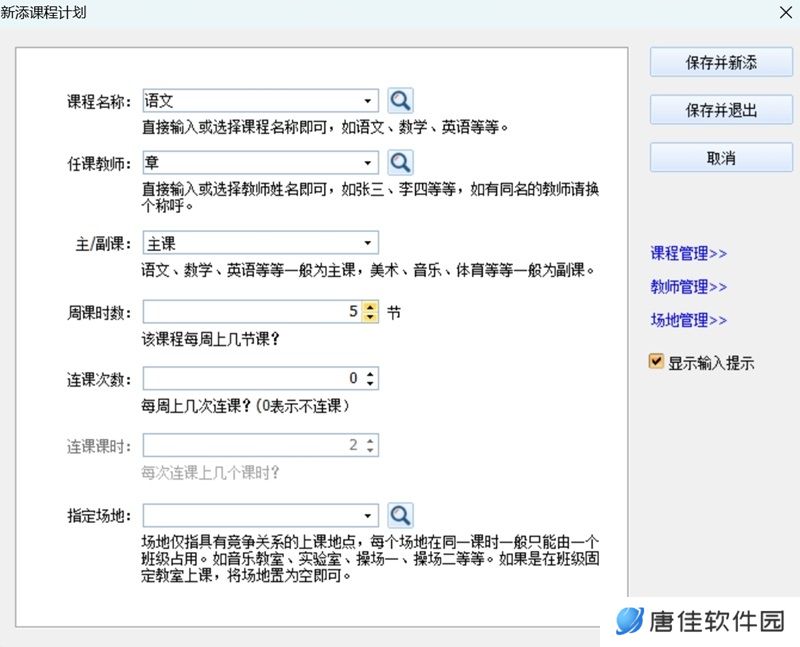Open the 课程名称 dropdown arrow
The width and height of the screenshot is (800, 647).
coord(367,101)
